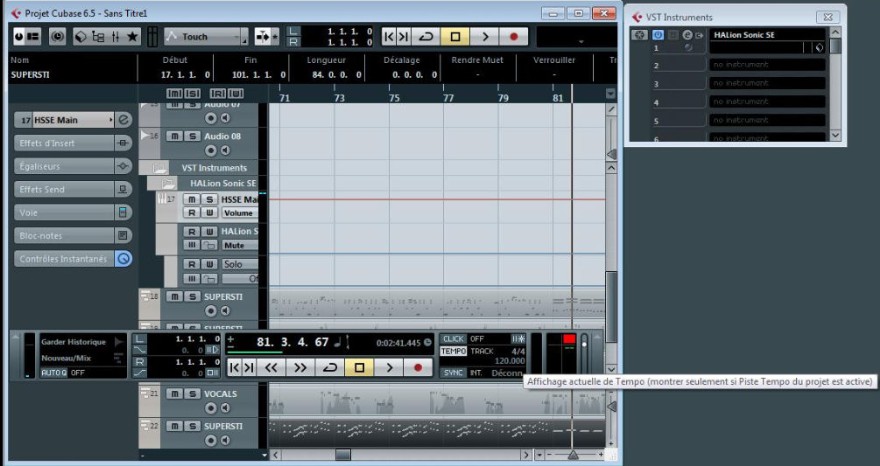Image resolution: width=880 pixels, height=466 pixels.
Task: Collapse the VST Instruments folder track
Action: (159, 168)
